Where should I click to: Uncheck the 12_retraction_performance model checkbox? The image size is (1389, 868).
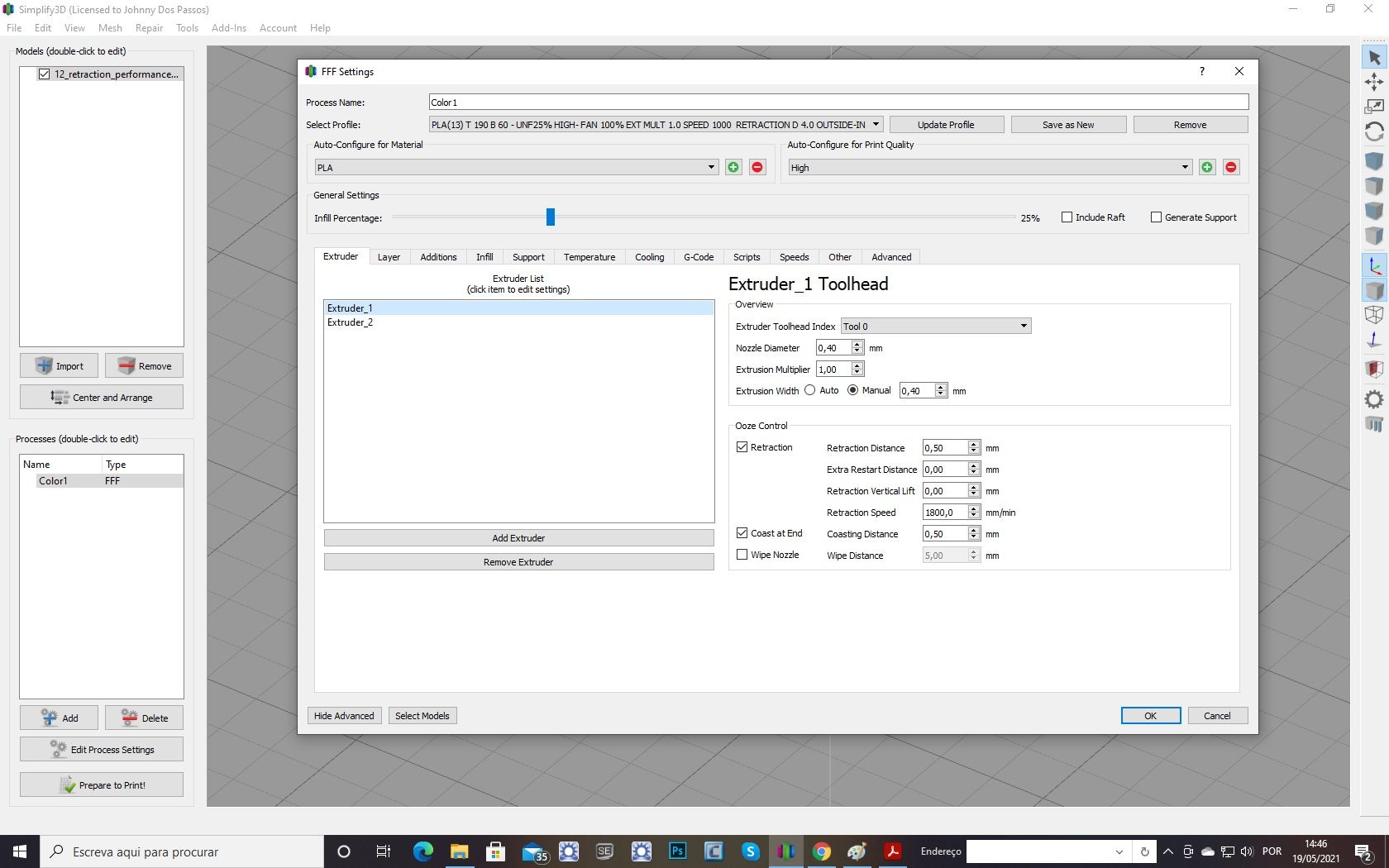pyautogui.click(x=44, y=74)
